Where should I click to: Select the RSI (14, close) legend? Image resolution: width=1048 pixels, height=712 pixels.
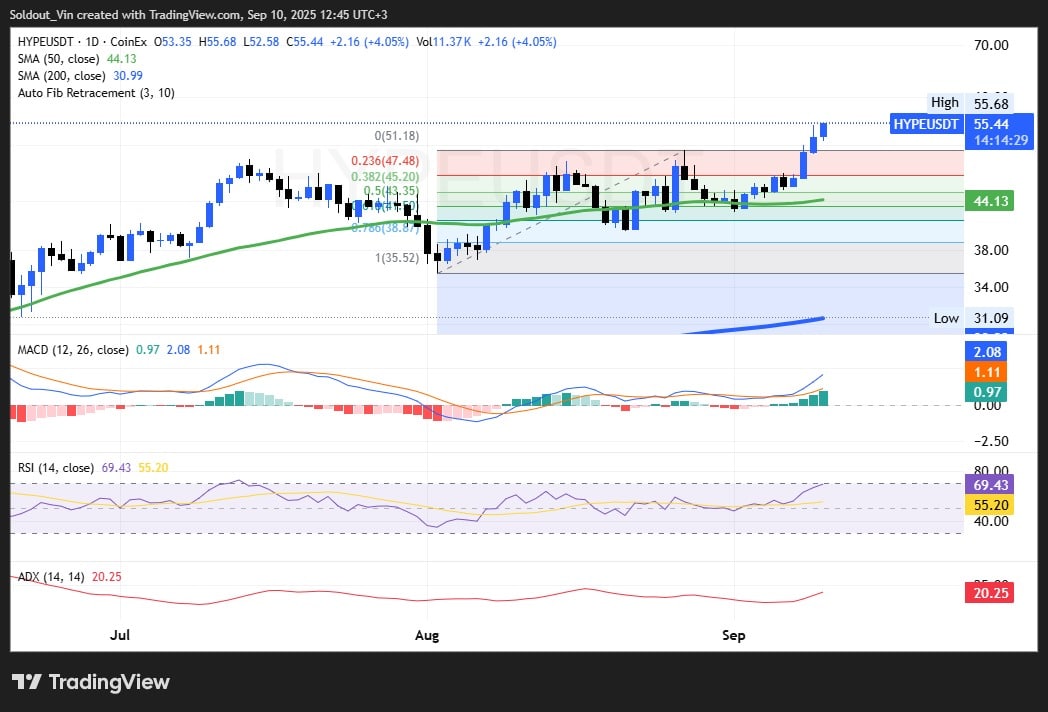click(56, 467)
